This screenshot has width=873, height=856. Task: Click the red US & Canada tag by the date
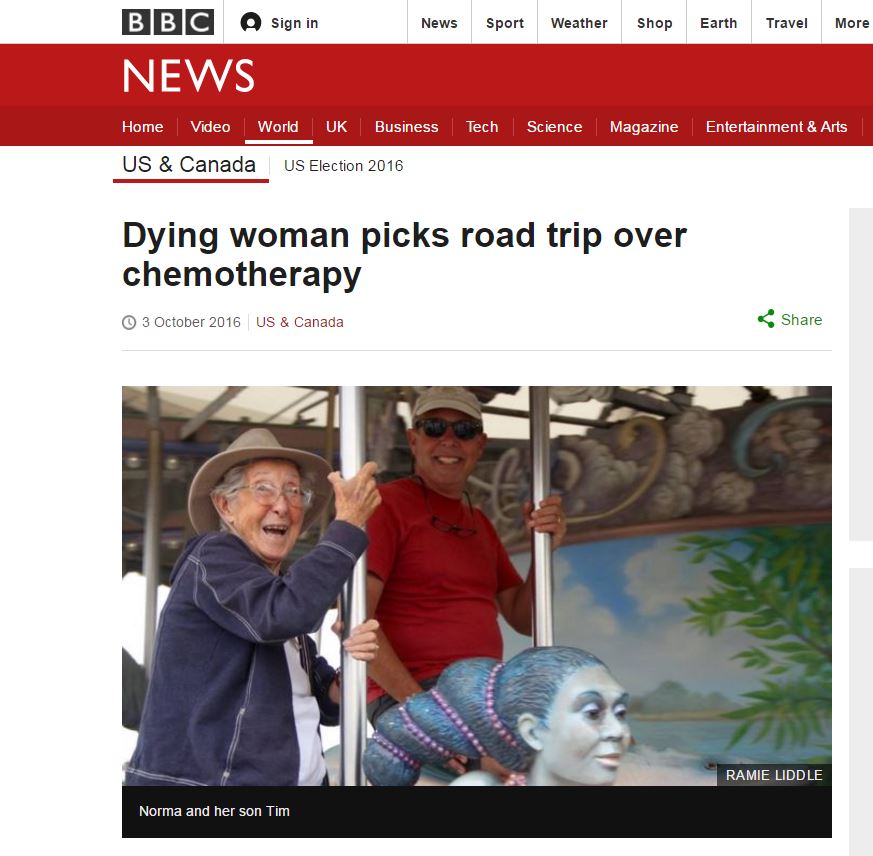coord(300,322)
